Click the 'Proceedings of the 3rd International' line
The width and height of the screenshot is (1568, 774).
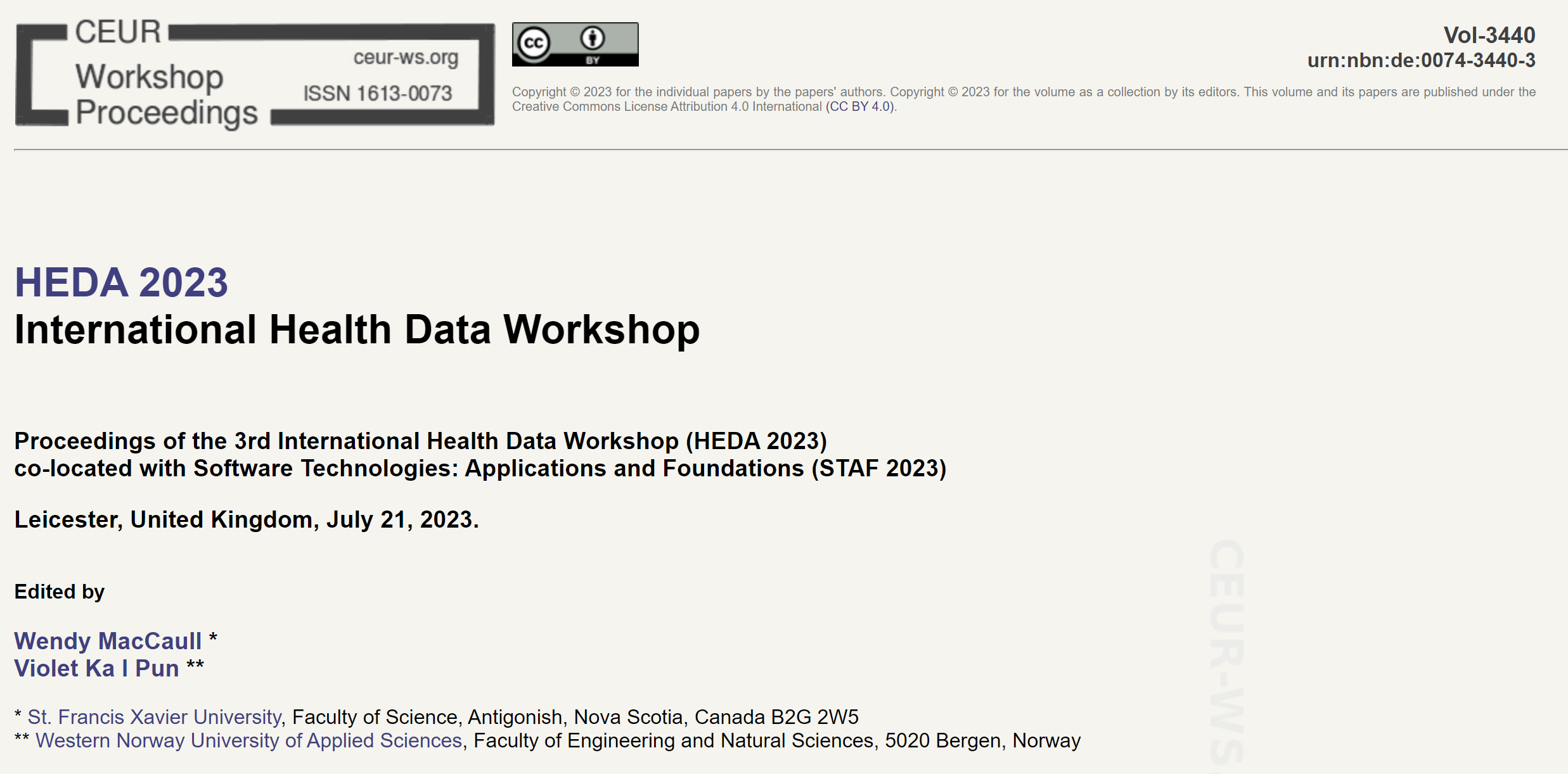click(420, 441)
